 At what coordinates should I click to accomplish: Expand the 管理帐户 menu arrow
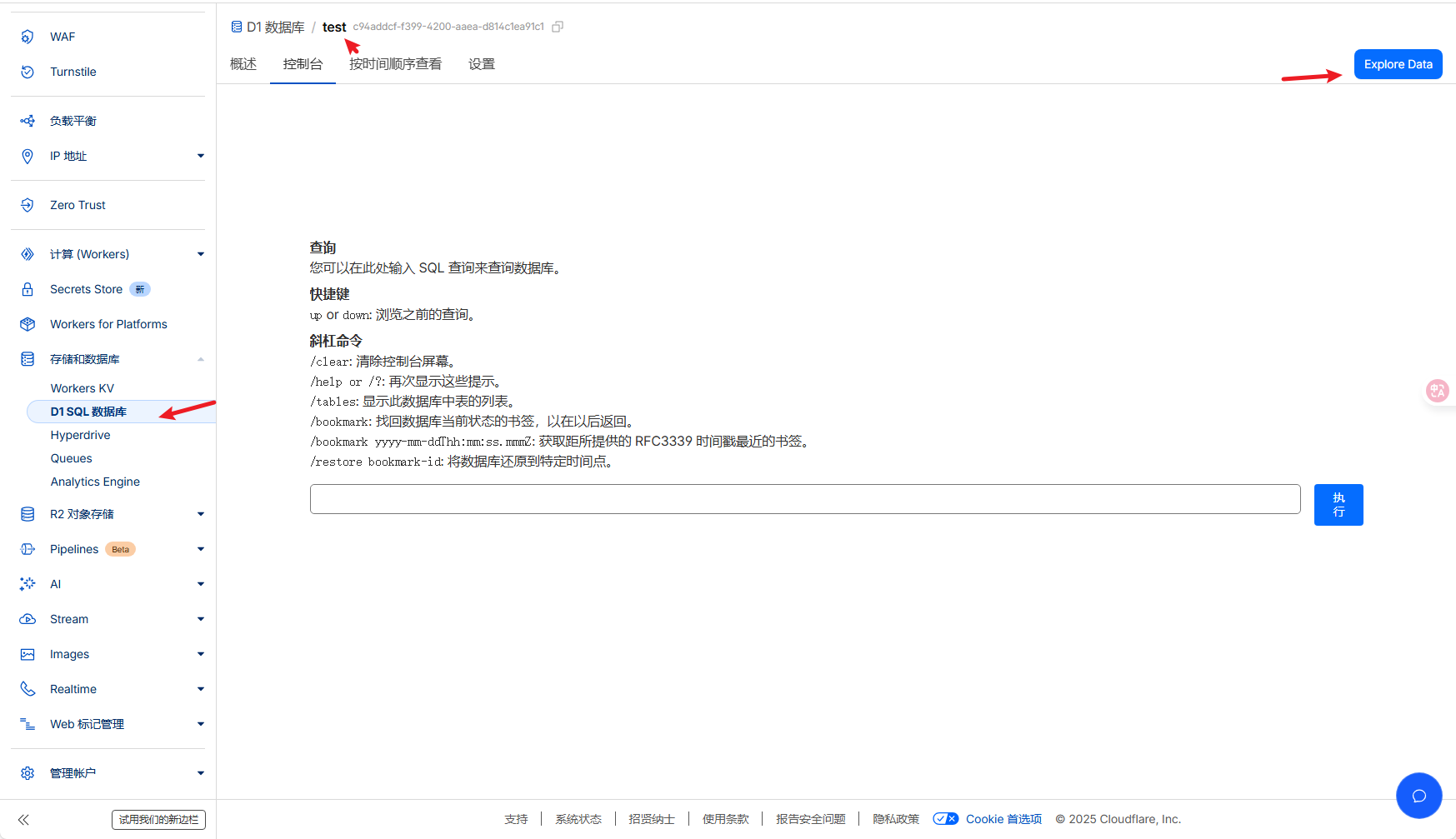tap(201, 773)
